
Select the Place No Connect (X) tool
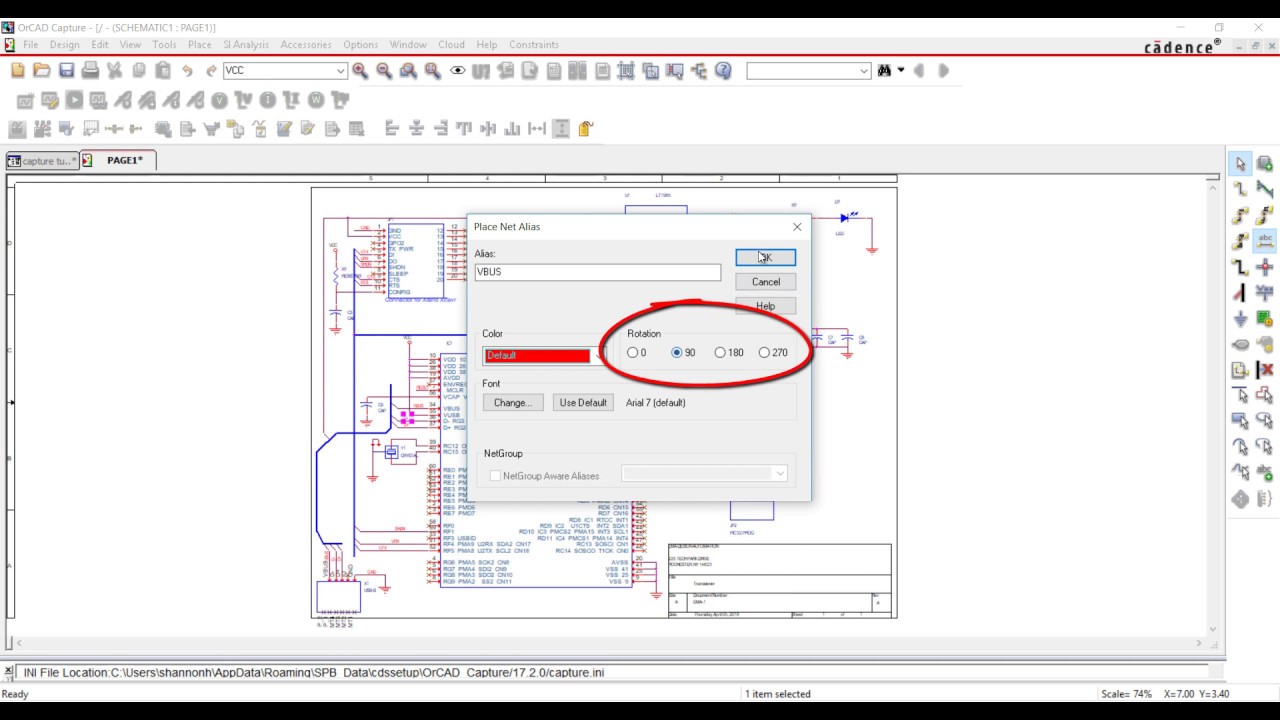[x=1264, y=370]
